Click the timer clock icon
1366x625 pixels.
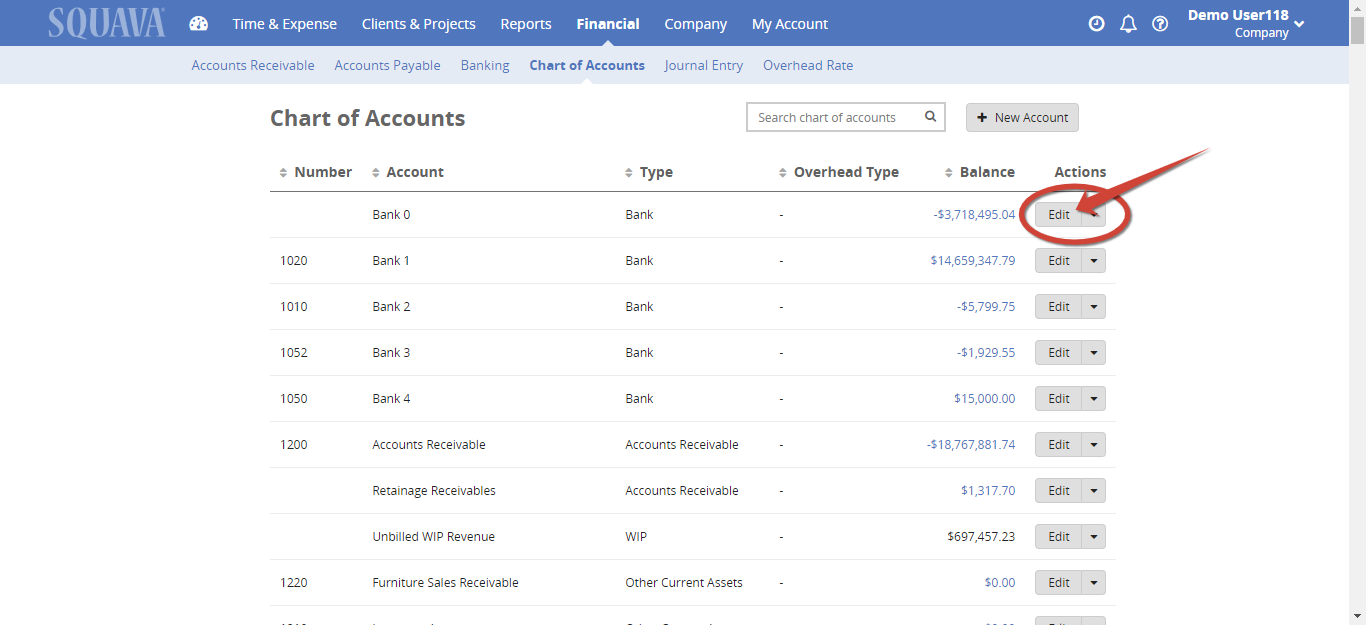pyautogui.click(x=1097, y=24)
